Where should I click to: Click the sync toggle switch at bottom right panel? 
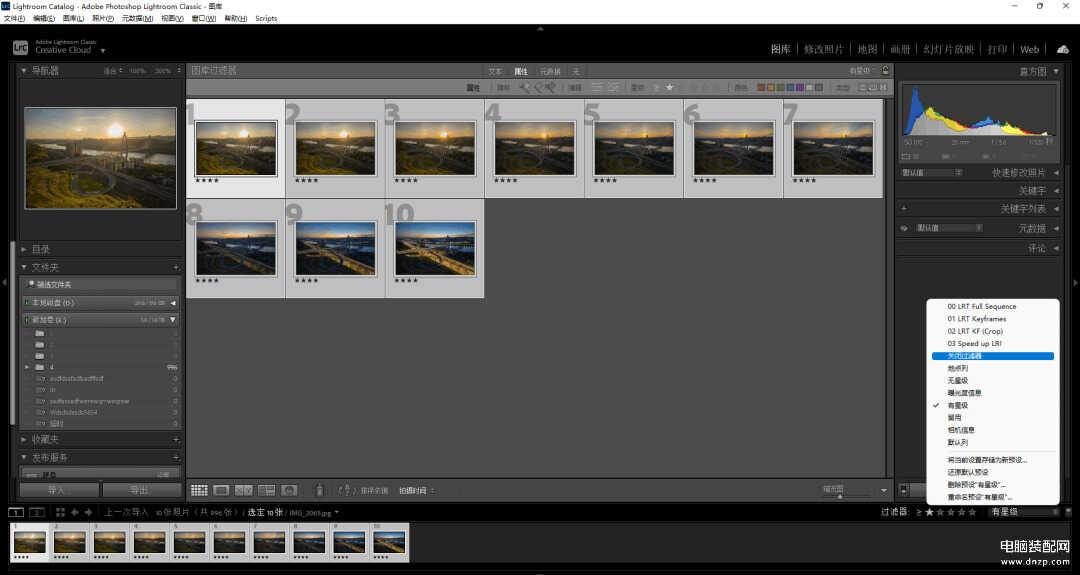904,490
